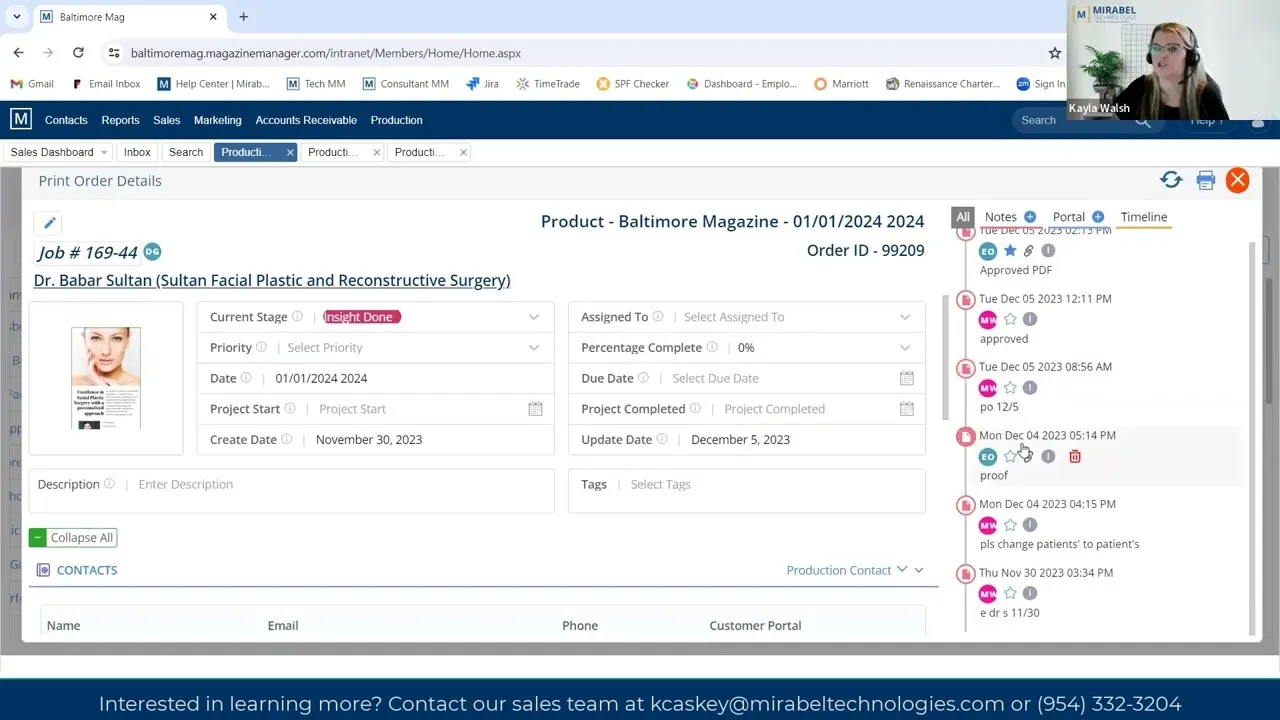Screen dimensions: 1280x720
Task: Open Dr. Babar Sultan customer link
Action: [272, 281]
